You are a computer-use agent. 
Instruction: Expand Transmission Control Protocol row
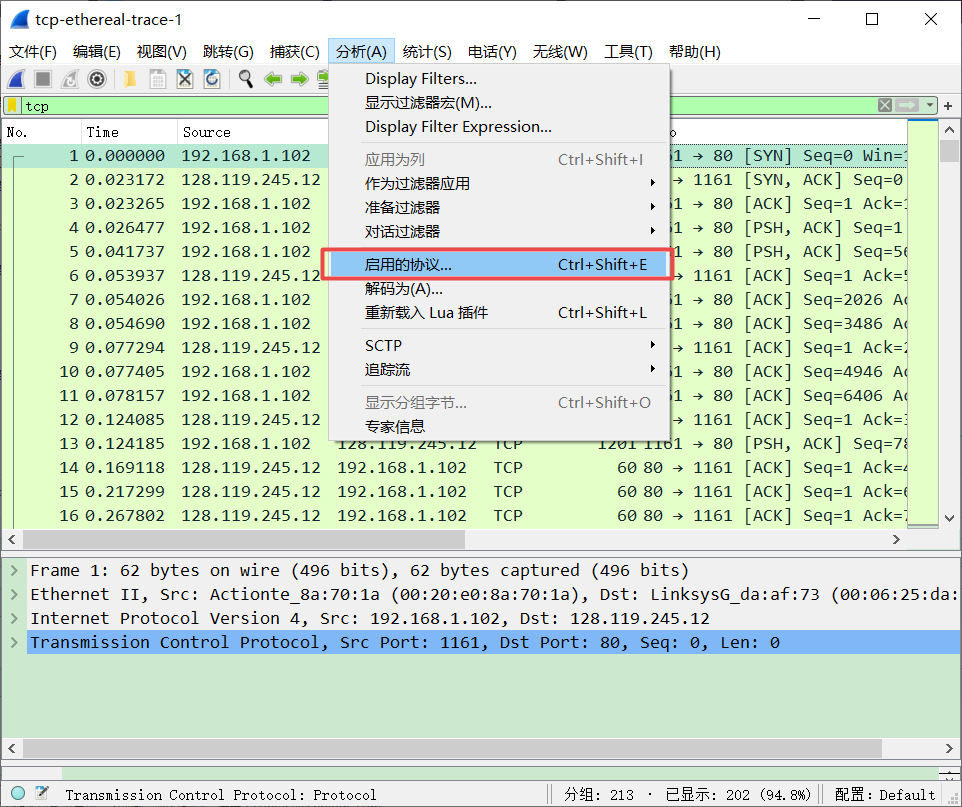[14, 643]
